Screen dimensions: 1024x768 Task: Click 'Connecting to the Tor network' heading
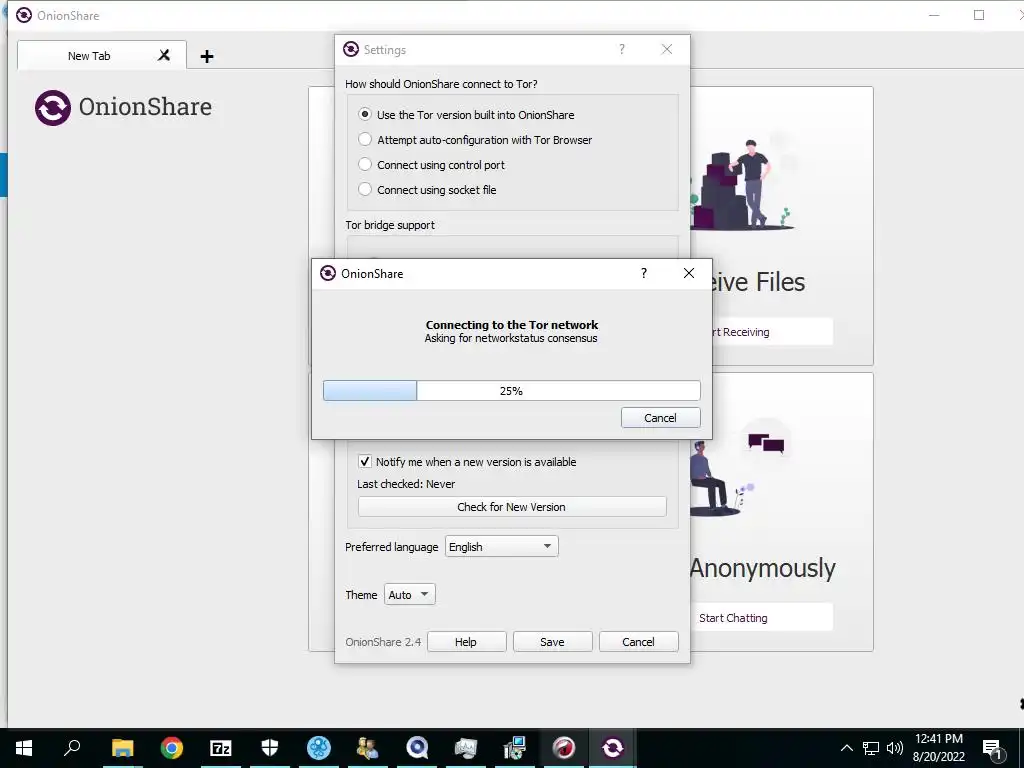tap(512, 325)
